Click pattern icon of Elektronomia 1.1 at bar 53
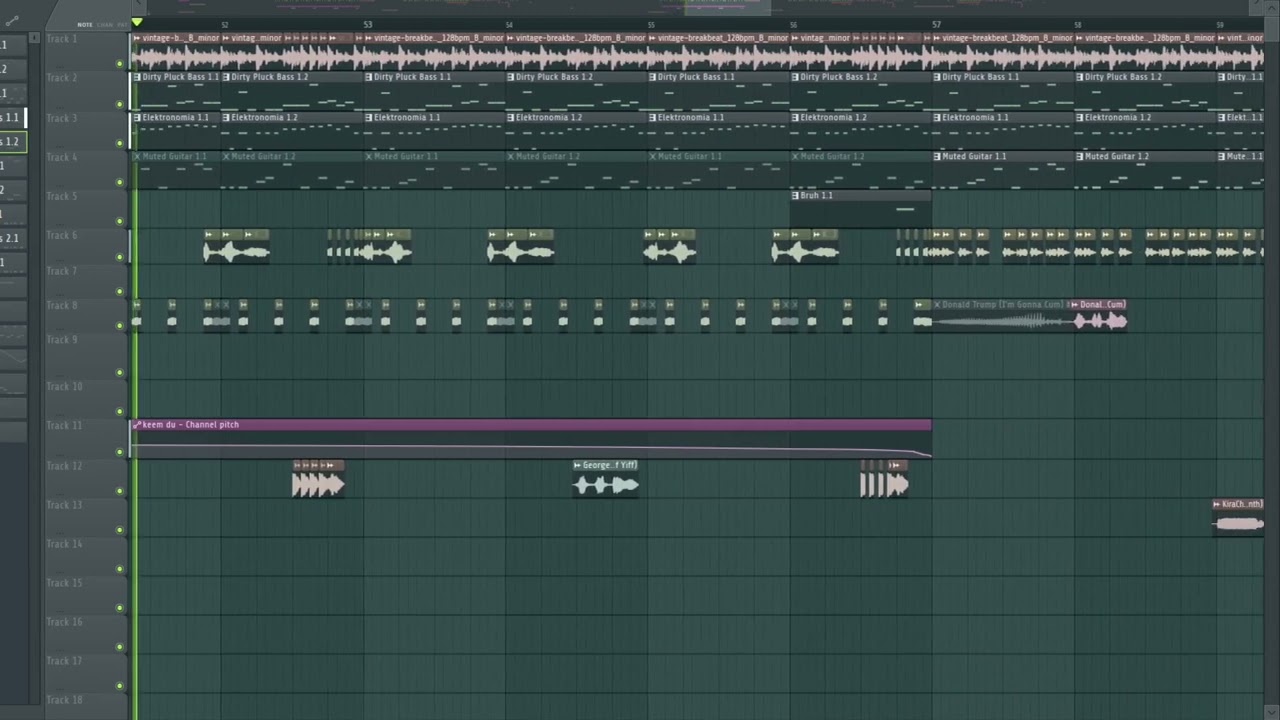Screen dimensions: 1280x720 tap(369, 118)
